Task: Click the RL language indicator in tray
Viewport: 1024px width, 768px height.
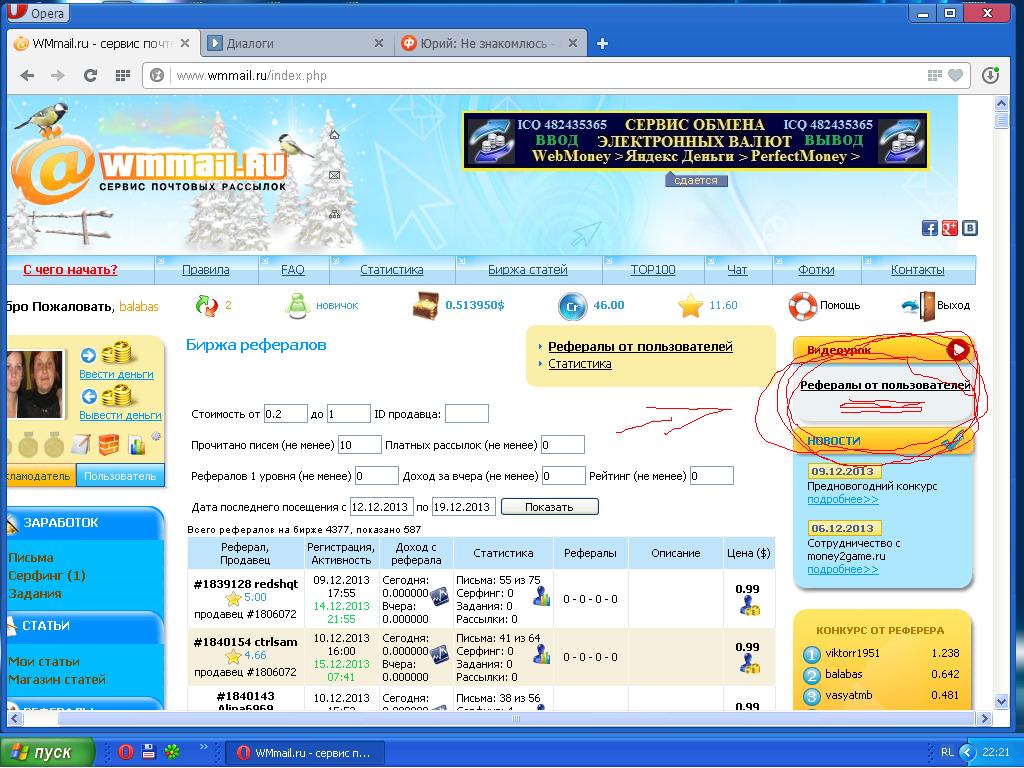Action: [x=947, y=752]
